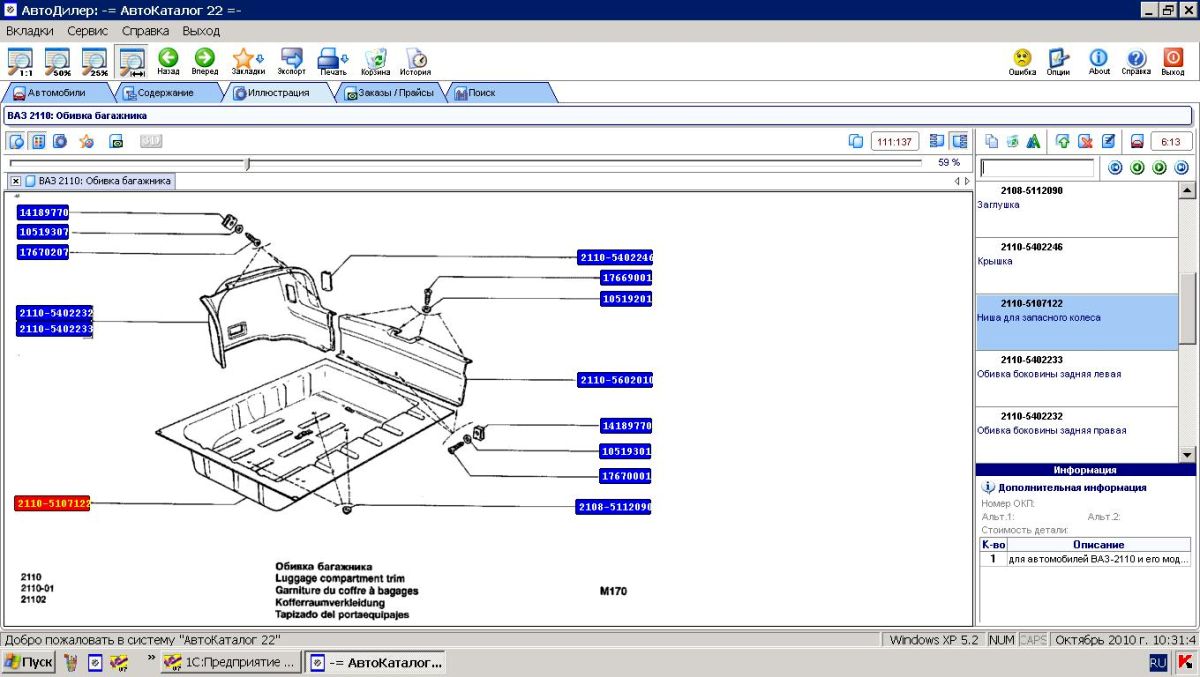Click the green up-arrow icon in parts panel
The image size is (1200, 677).
pyautogui.click(x=1063, y=141)
